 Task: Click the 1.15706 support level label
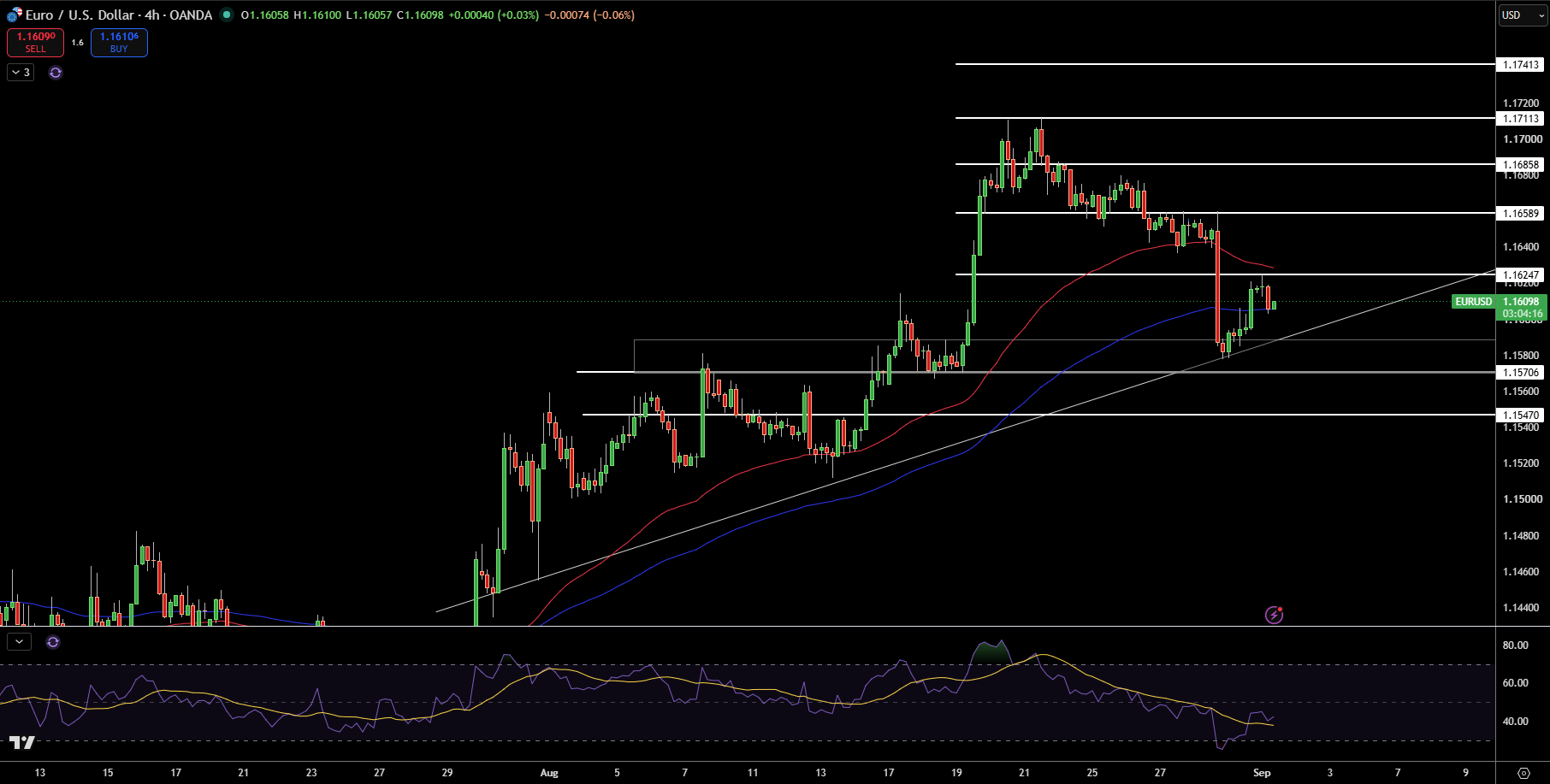point(1522,372)
